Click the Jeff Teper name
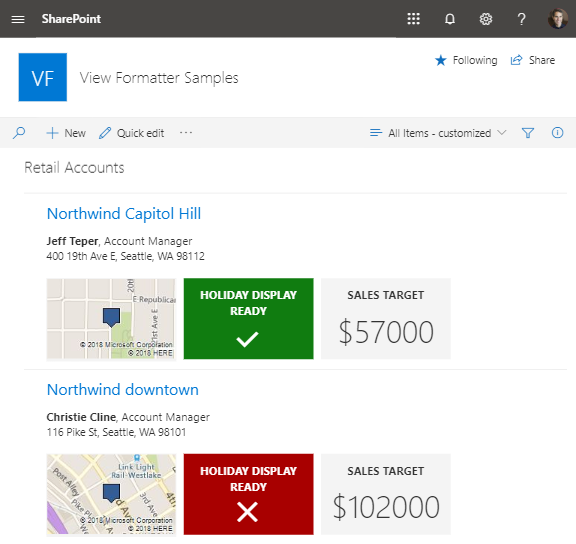The height and width of the screenshot is (544, 576). (72, 241)
